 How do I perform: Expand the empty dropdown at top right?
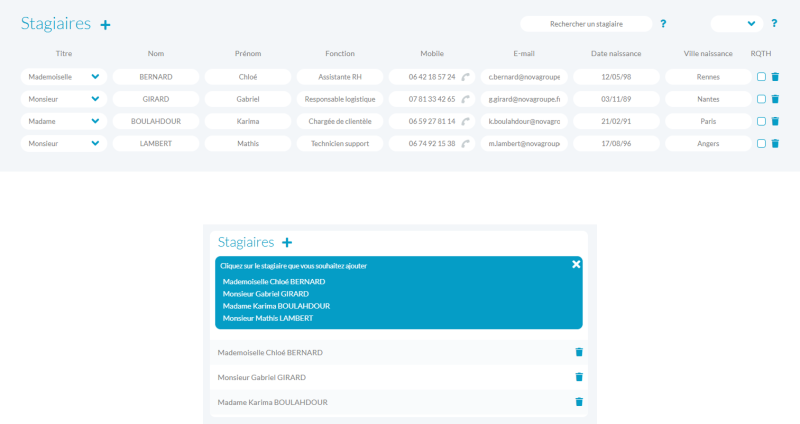737,23
